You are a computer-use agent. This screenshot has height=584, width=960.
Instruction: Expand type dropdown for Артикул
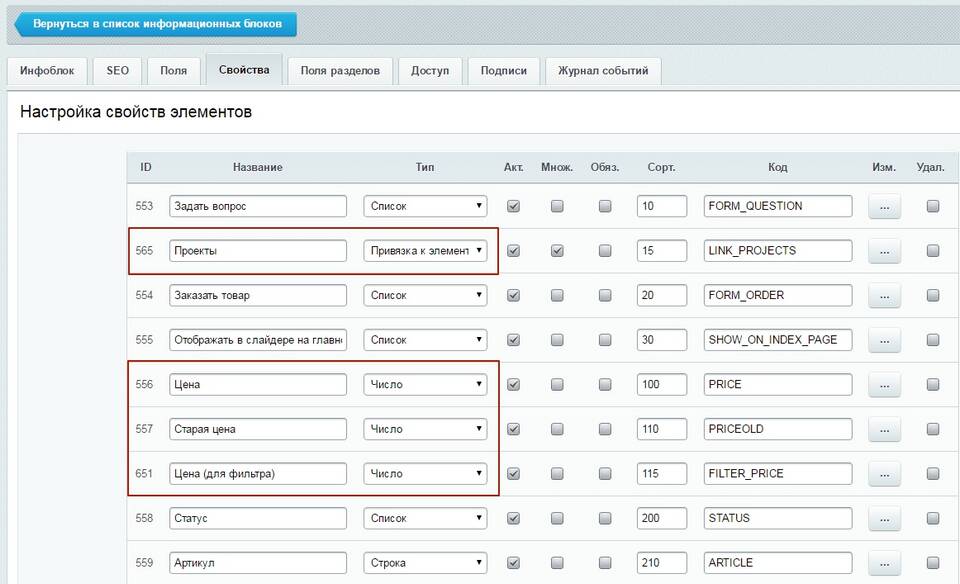point(426,563)
